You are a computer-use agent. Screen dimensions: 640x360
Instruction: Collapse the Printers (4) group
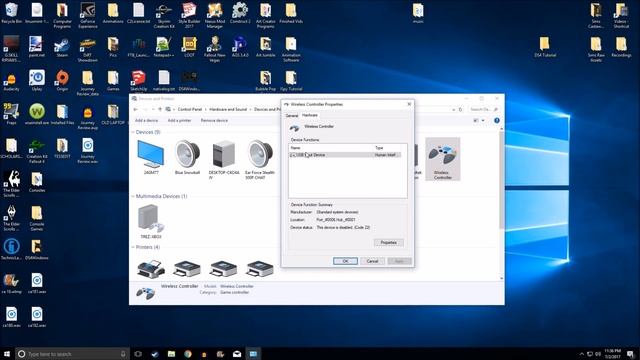(133, 247)
